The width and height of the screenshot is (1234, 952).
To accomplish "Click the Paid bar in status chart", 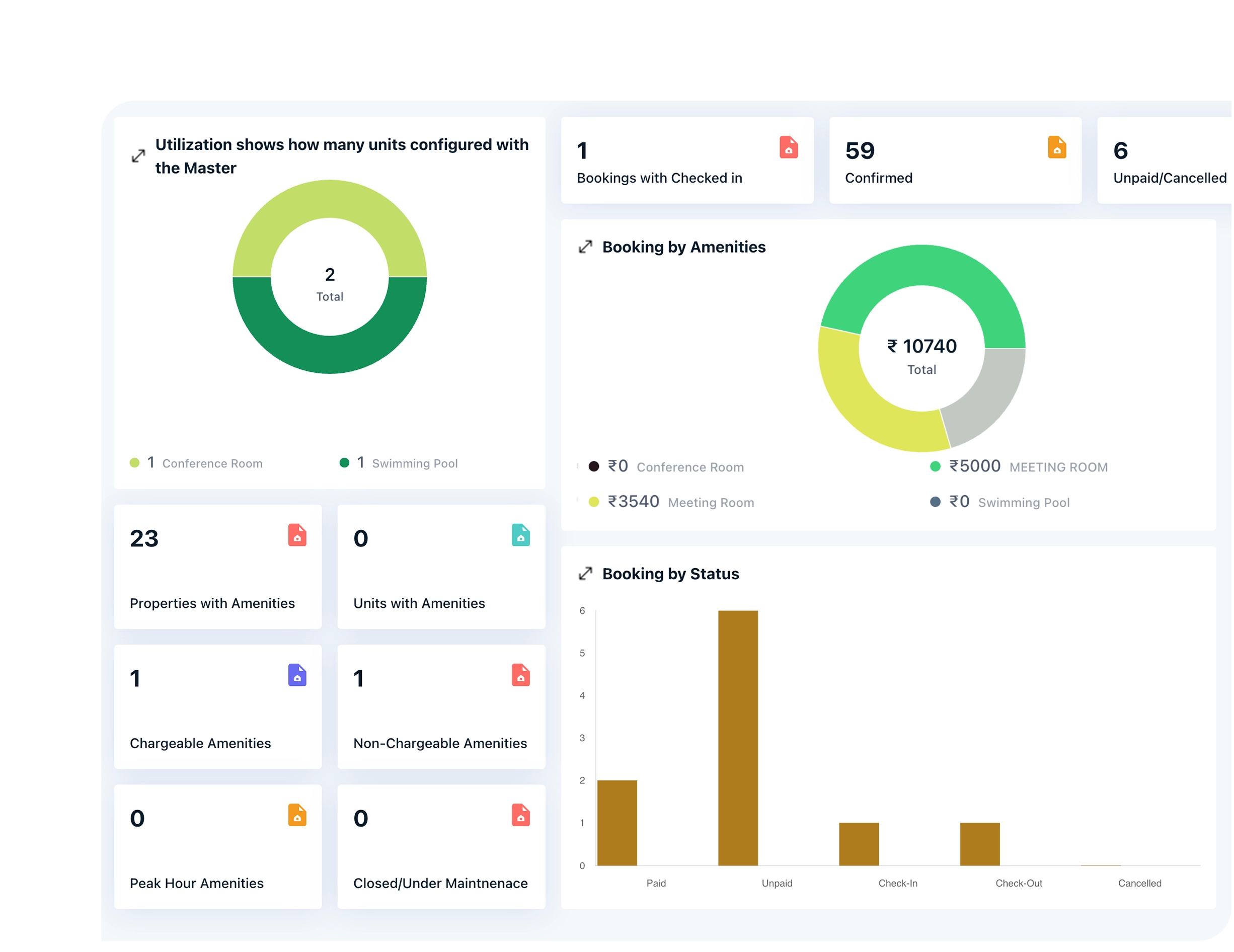I will pos(617,823).
